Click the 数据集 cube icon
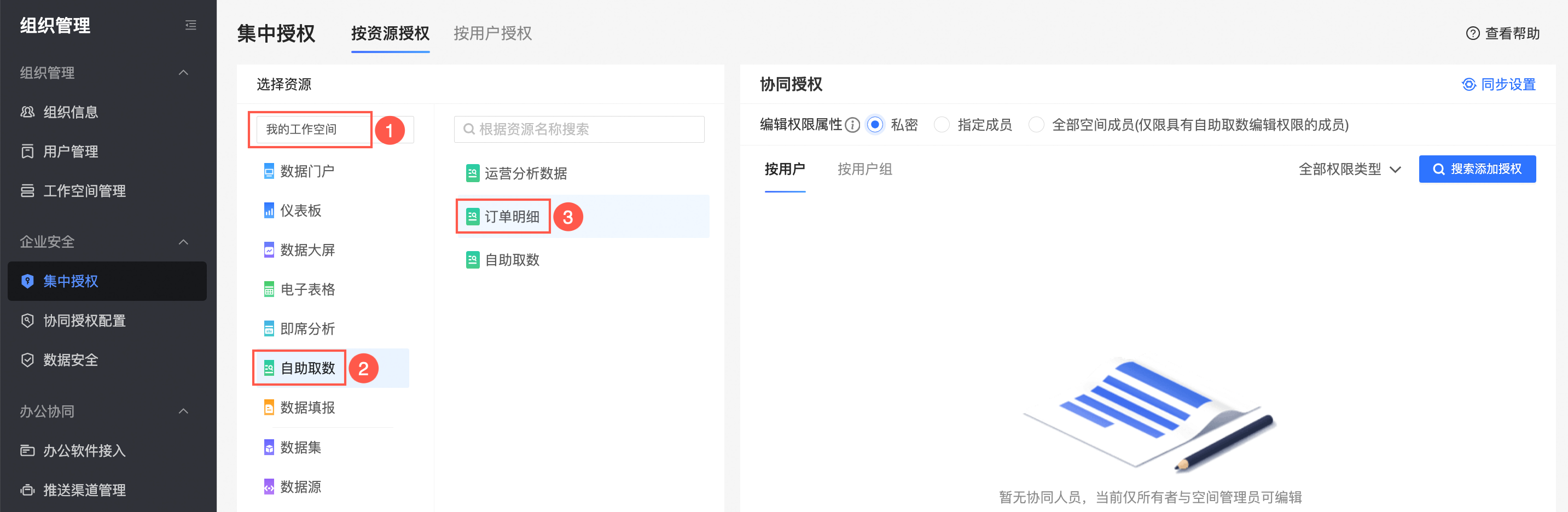 [269, 447]
